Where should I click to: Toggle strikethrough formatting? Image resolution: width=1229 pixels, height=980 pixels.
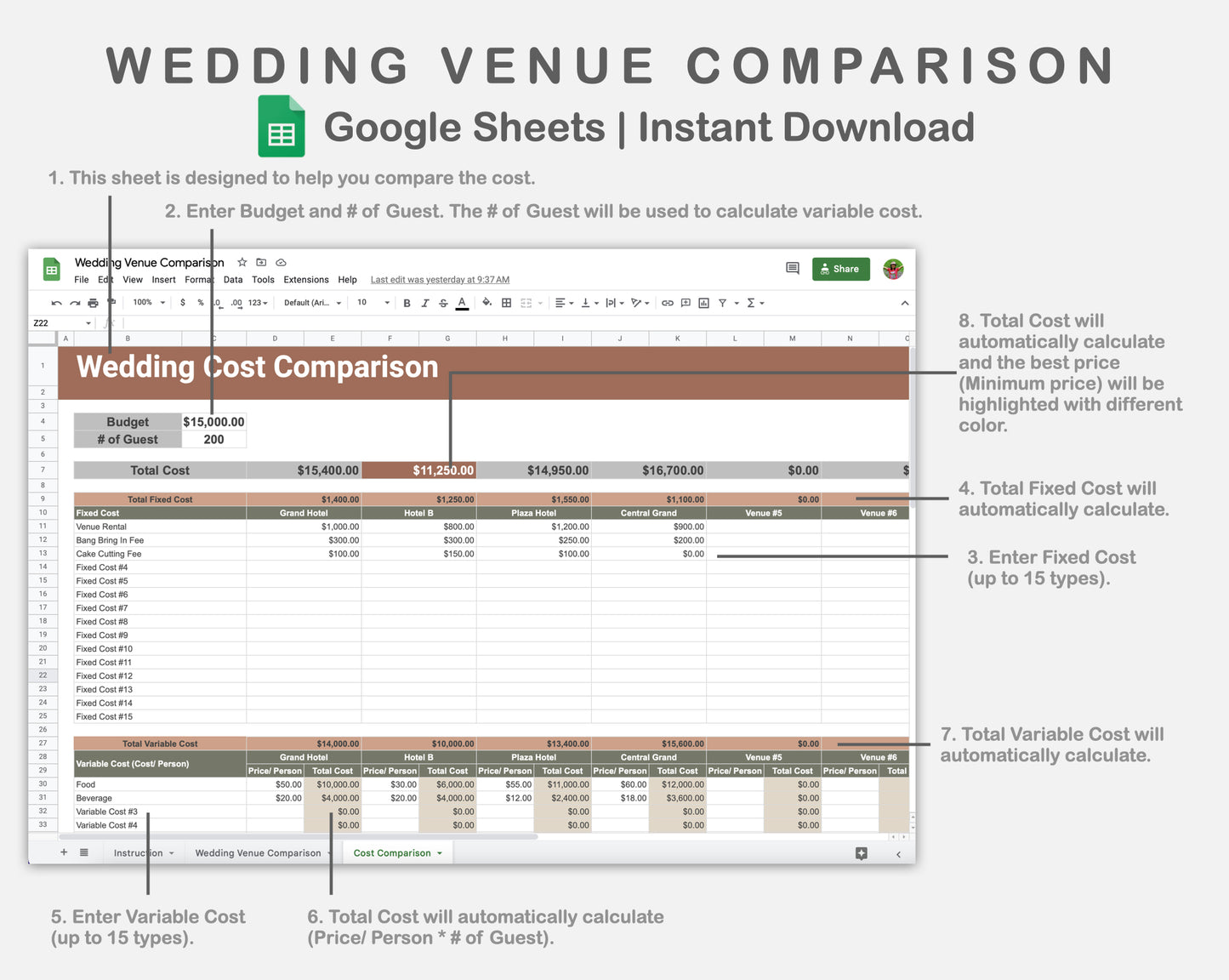pyautogui.click(x=442, y=302)
